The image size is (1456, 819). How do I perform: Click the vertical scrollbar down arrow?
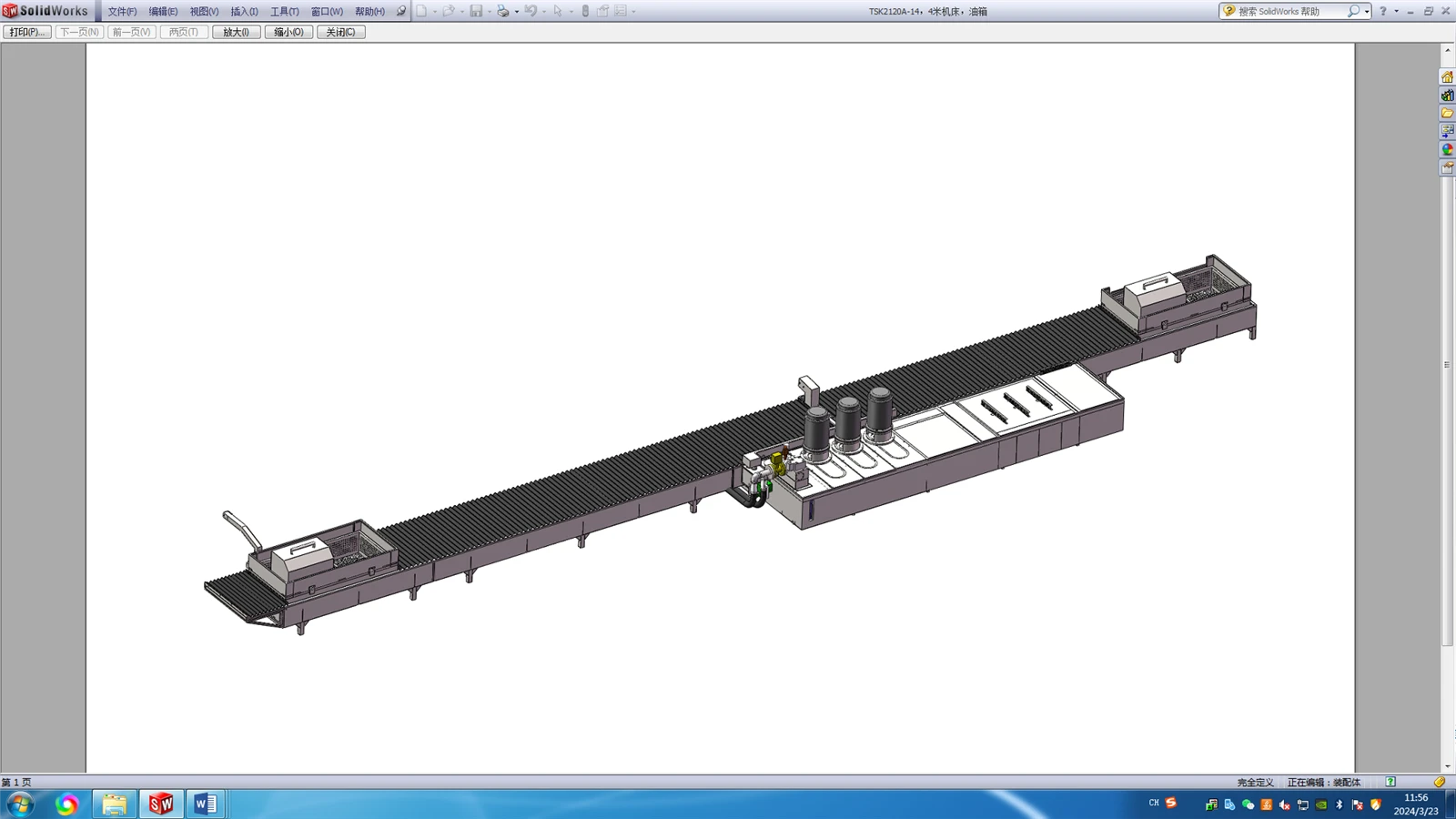1447,767
